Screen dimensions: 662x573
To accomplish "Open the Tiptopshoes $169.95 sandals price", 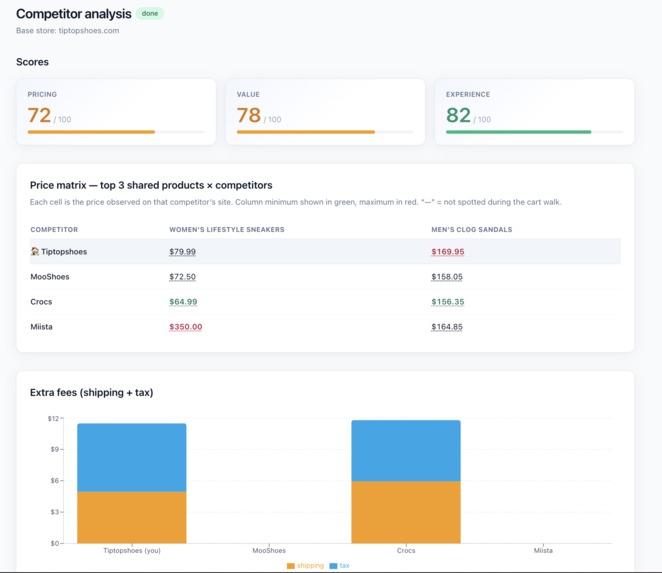I will [448, 252].
